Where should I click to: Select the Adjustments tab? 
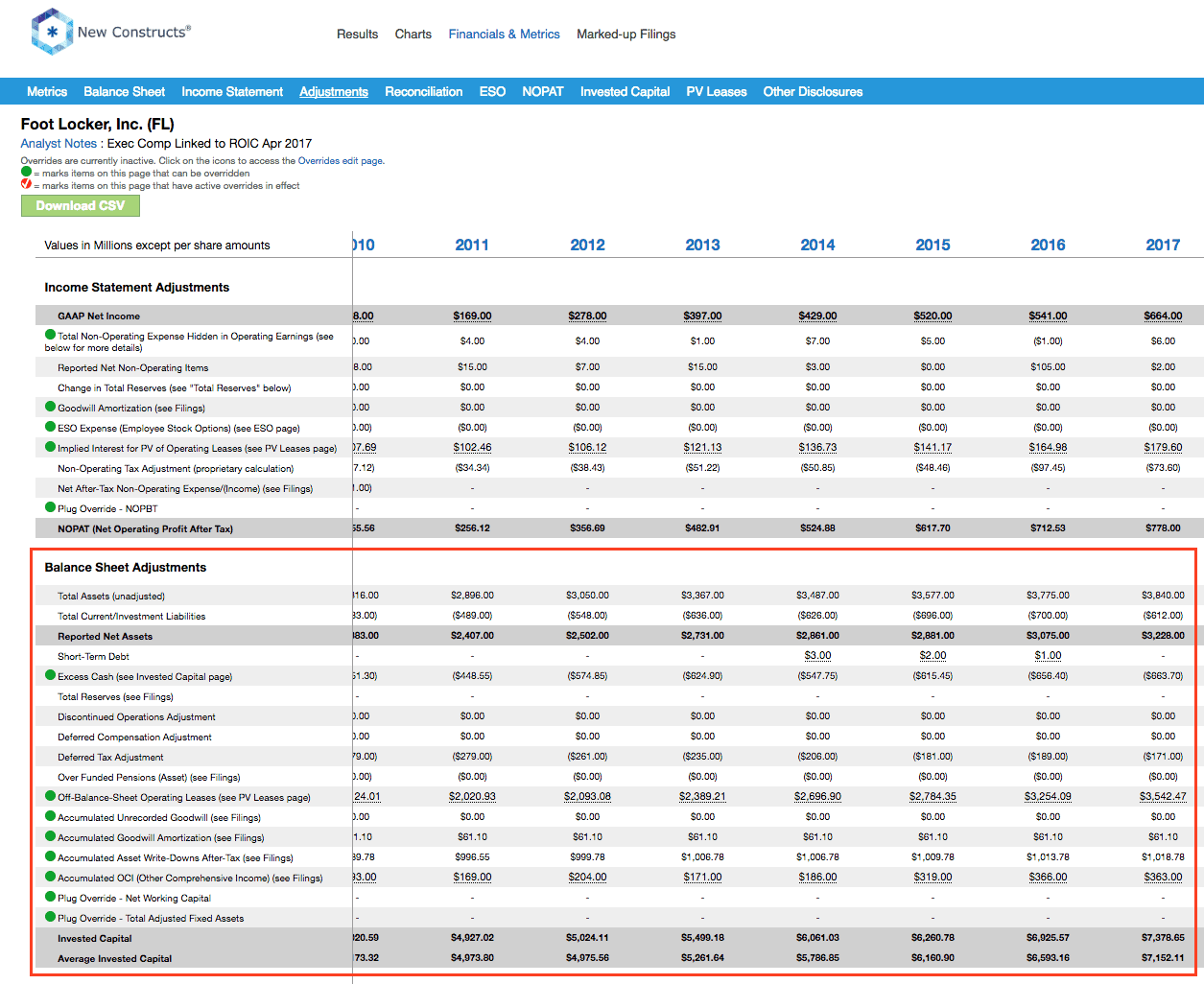[334, 91]
